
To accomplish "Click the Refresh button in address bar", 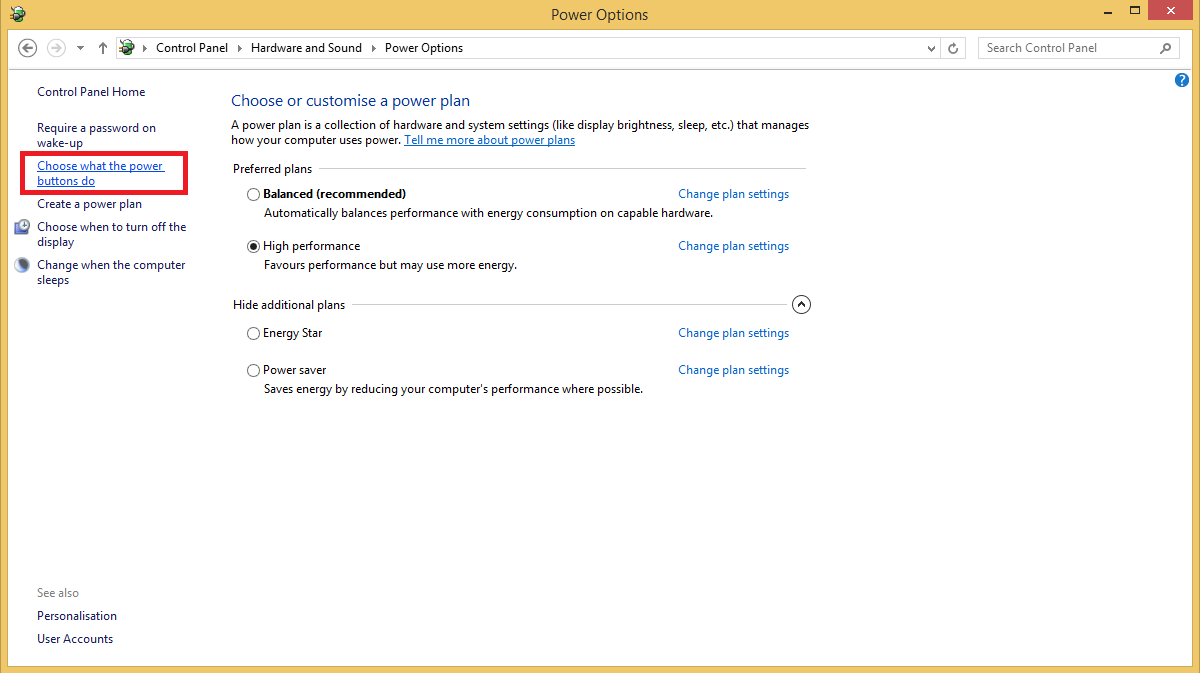I will click(954, 48).
